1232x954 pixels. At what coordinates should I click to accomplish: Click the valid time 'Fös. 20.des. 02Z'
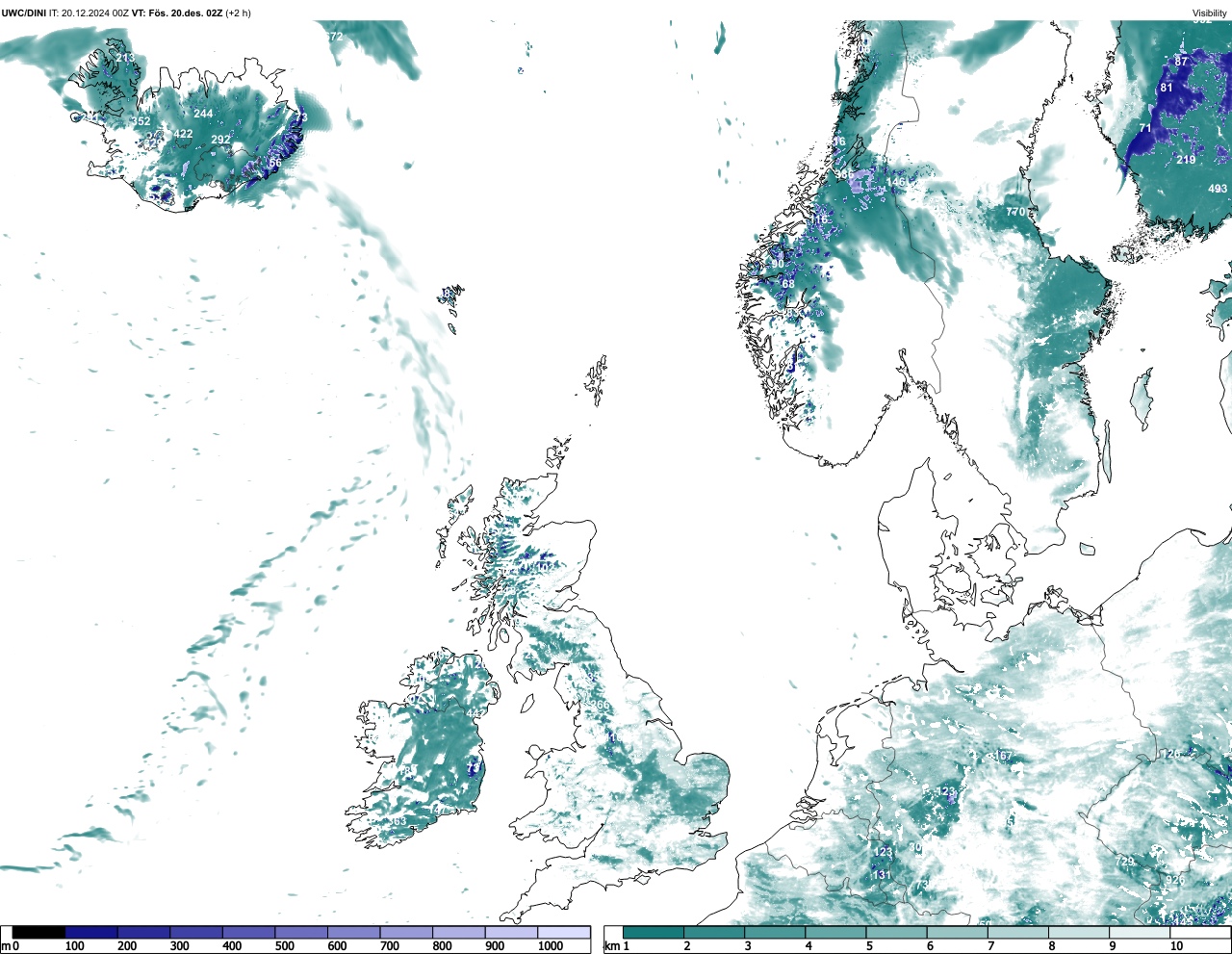(187, 13)
